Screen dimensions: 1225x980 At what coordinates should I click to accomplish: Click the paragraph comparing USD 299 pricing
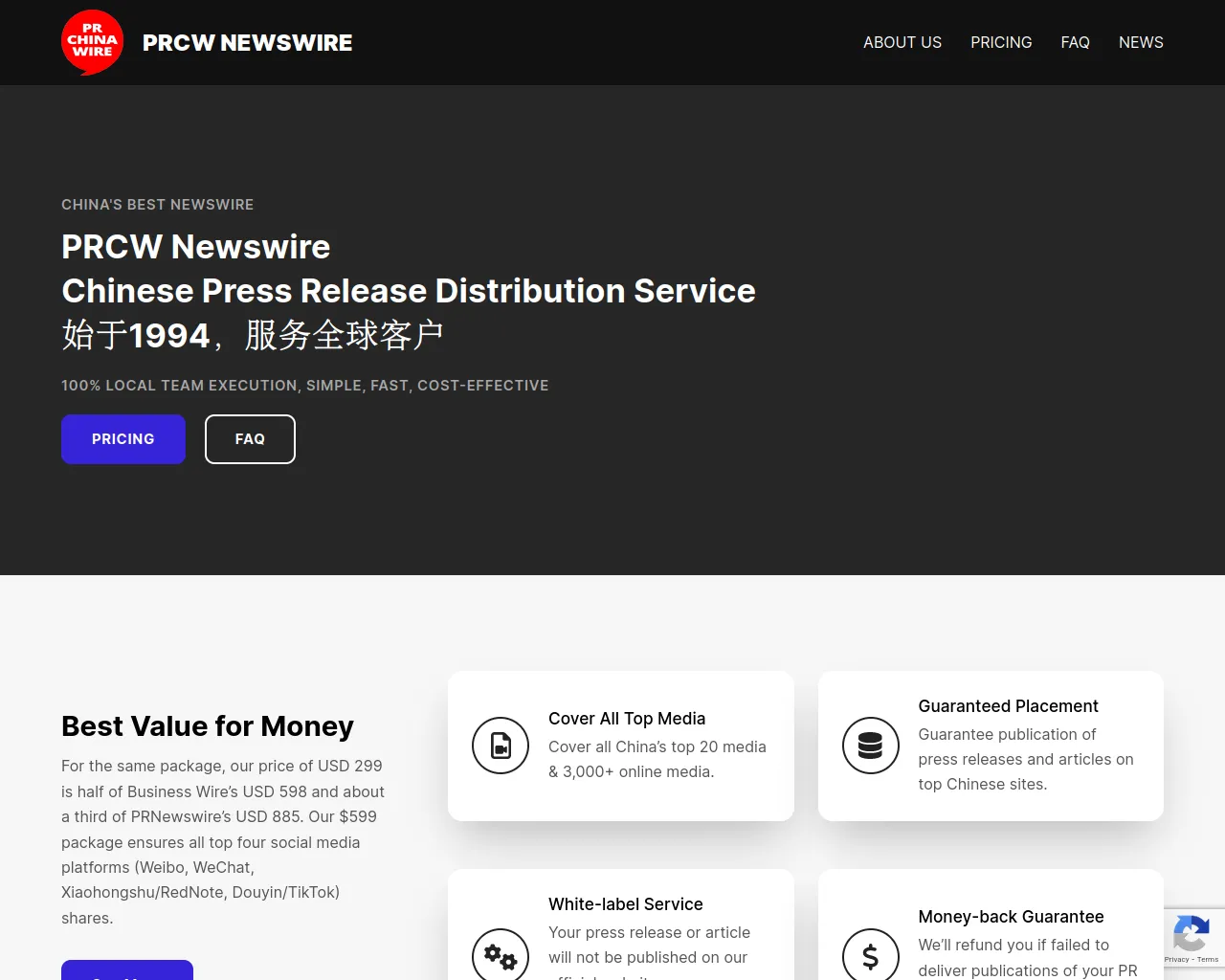223,842
